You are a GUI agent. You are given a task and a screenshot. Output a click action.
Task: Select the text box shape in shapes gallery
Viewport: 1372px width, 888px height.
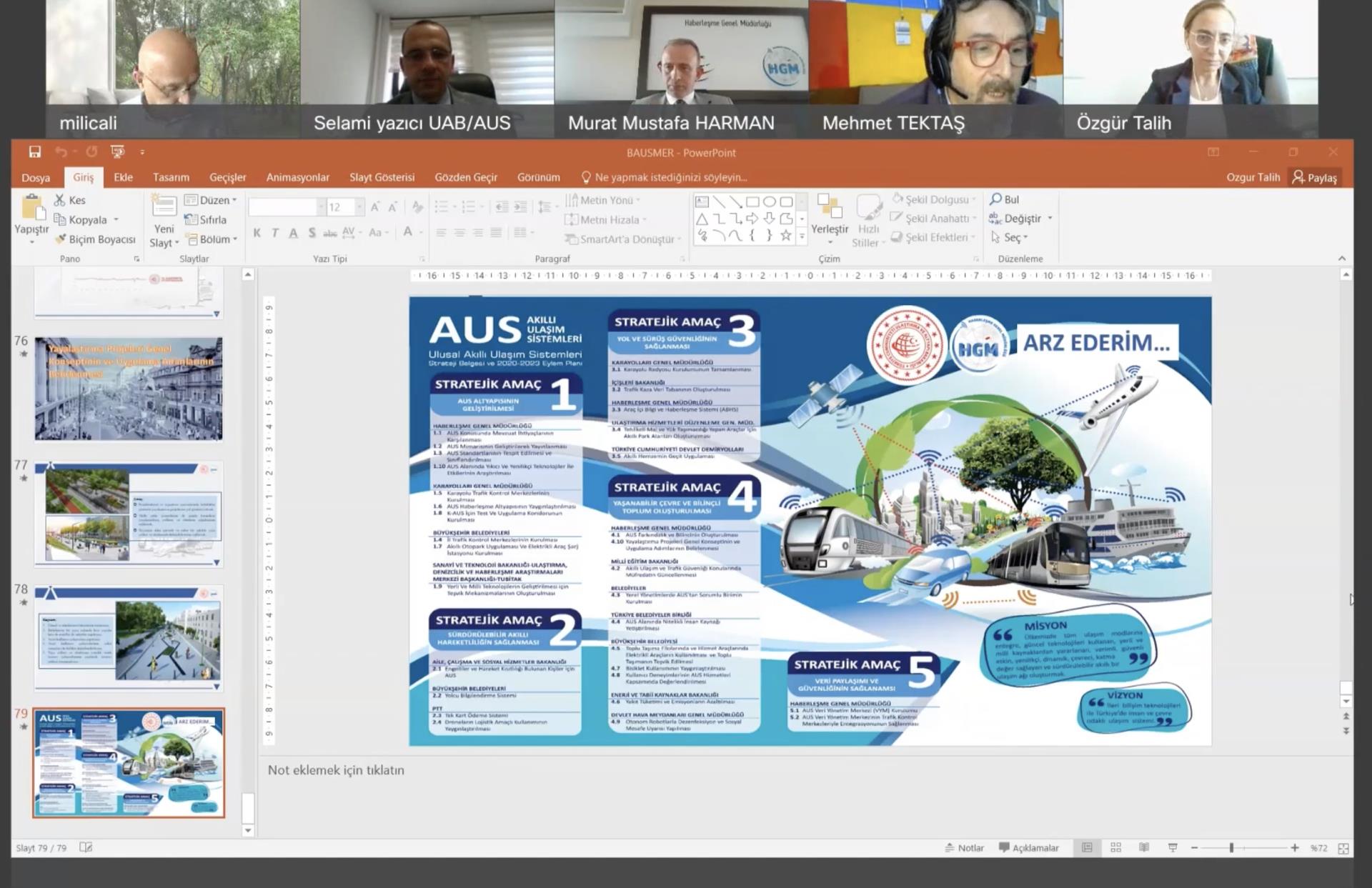(702, 202)
